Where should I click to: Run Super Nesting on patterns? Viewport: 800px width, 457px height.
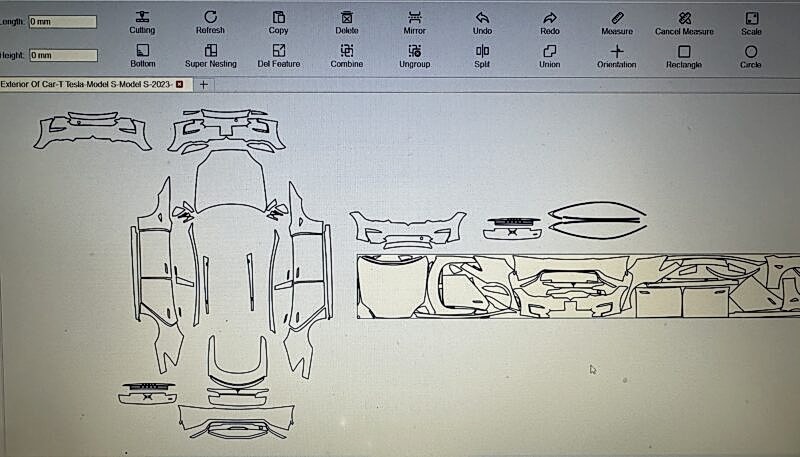(210, 51)
